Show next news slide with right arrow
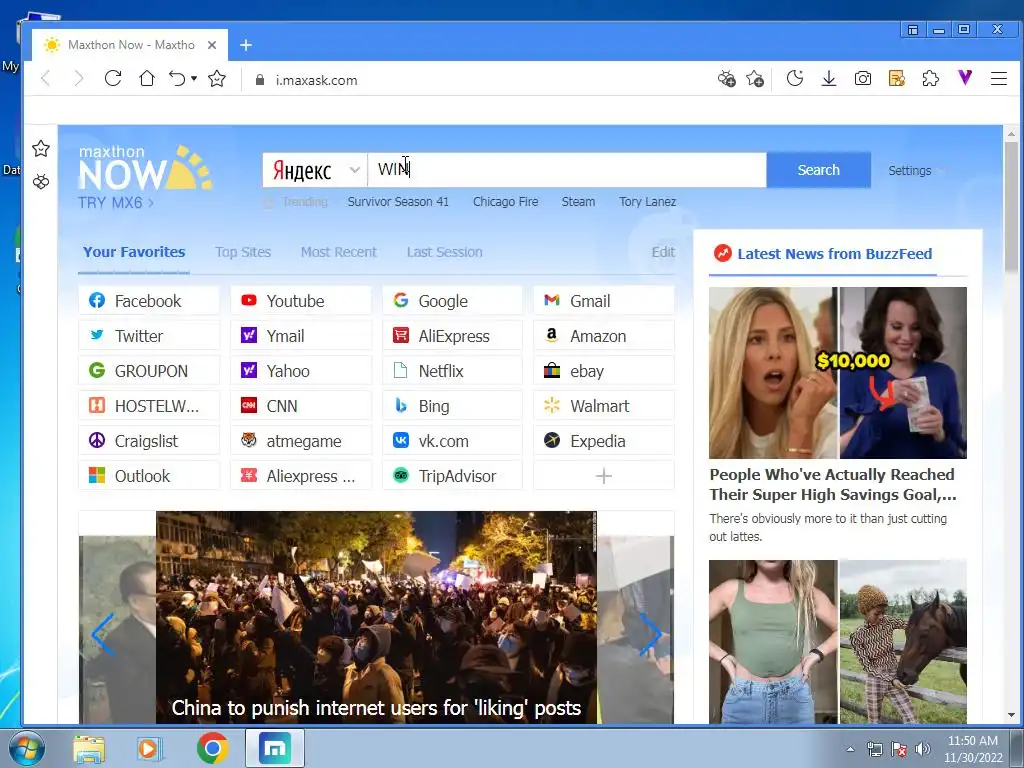The image size is (1024, 768). coord(650,633)
